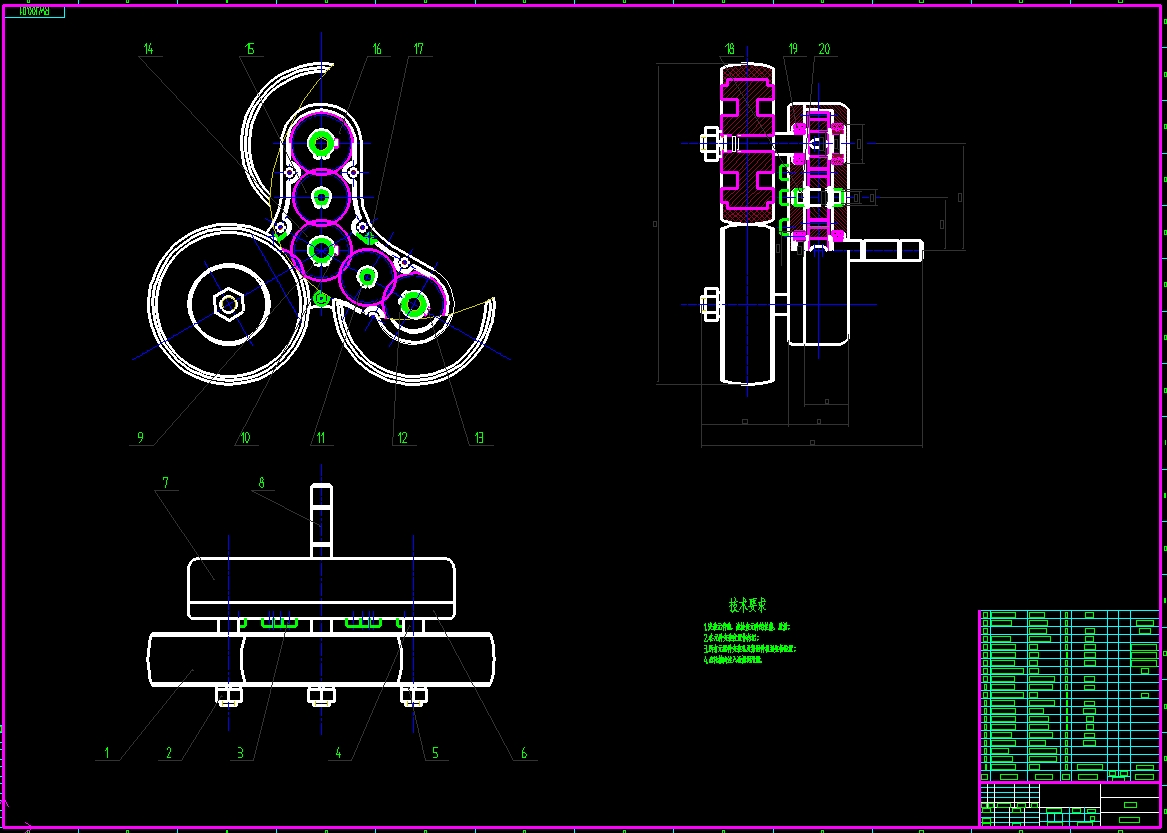Screen dimensions: 1167x833
Task: Pick item number 1 label
Action: [106, 753]
